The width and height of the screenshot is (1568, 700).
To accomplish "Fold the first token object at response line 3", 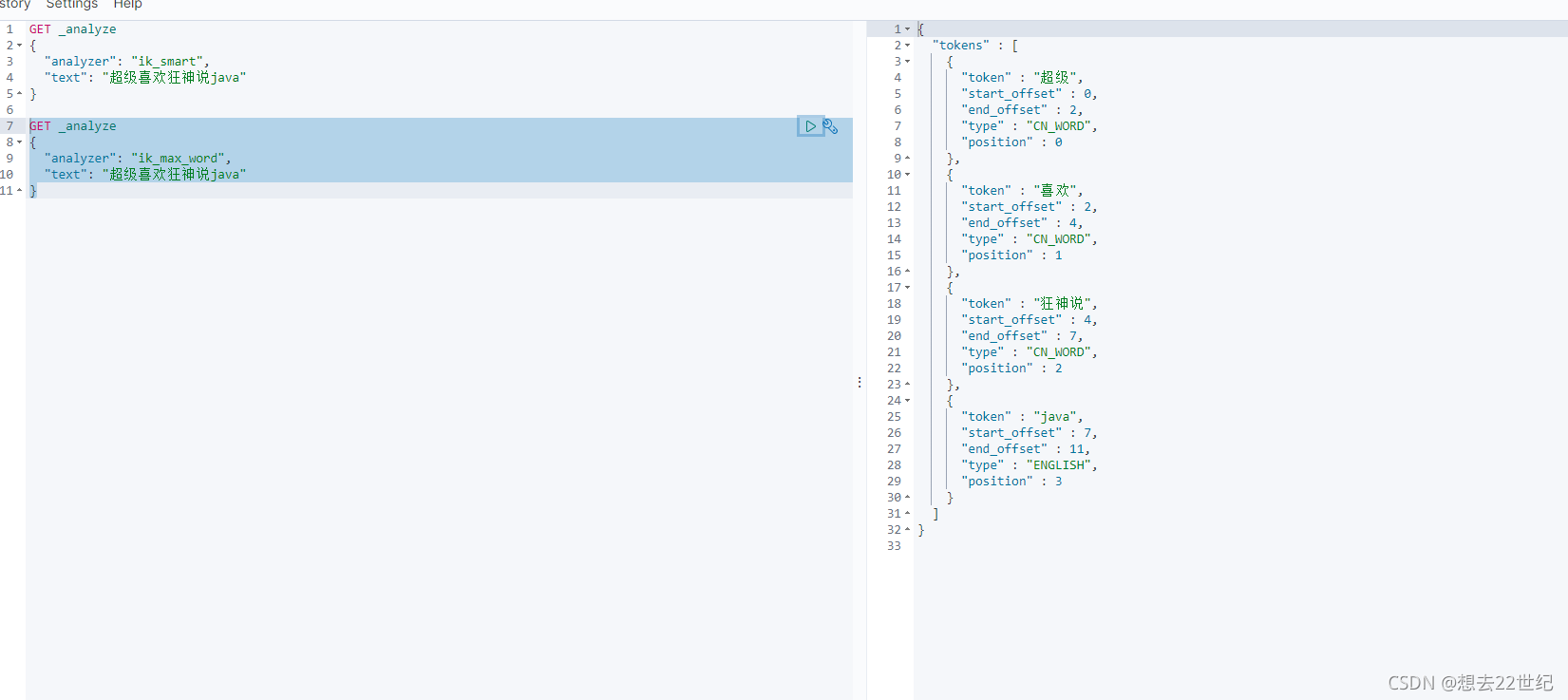I will [907, 62].
